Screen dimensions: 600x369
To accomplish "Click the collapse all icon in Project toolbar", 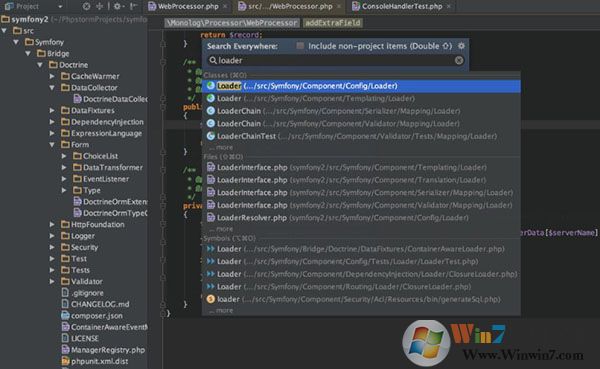I will pyautogui.click(x=99, y=7).
